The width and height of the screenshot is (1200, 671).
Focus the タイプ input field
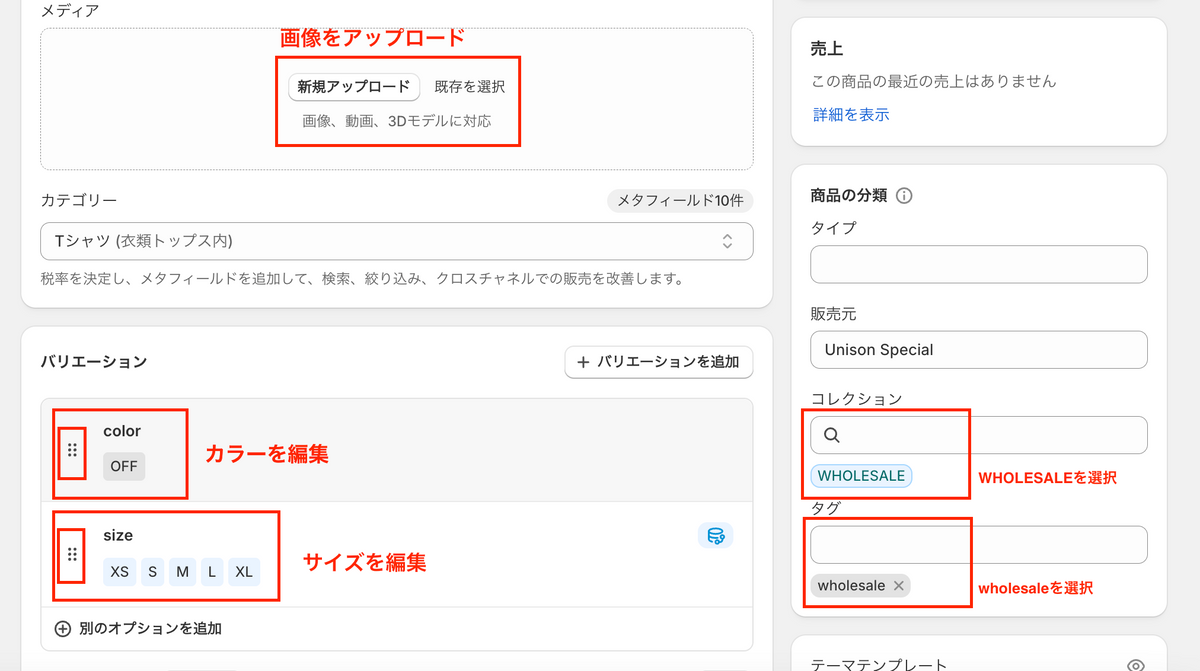[979, 264]
